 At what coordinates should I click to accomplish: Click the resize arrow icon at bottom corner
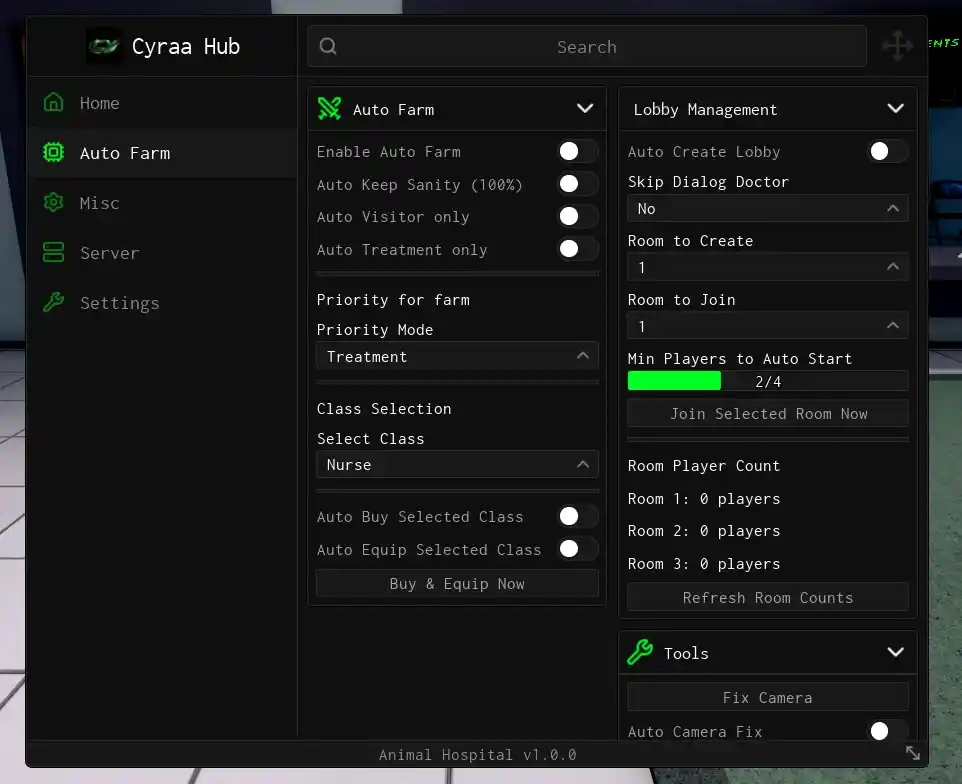click(913, 753)
